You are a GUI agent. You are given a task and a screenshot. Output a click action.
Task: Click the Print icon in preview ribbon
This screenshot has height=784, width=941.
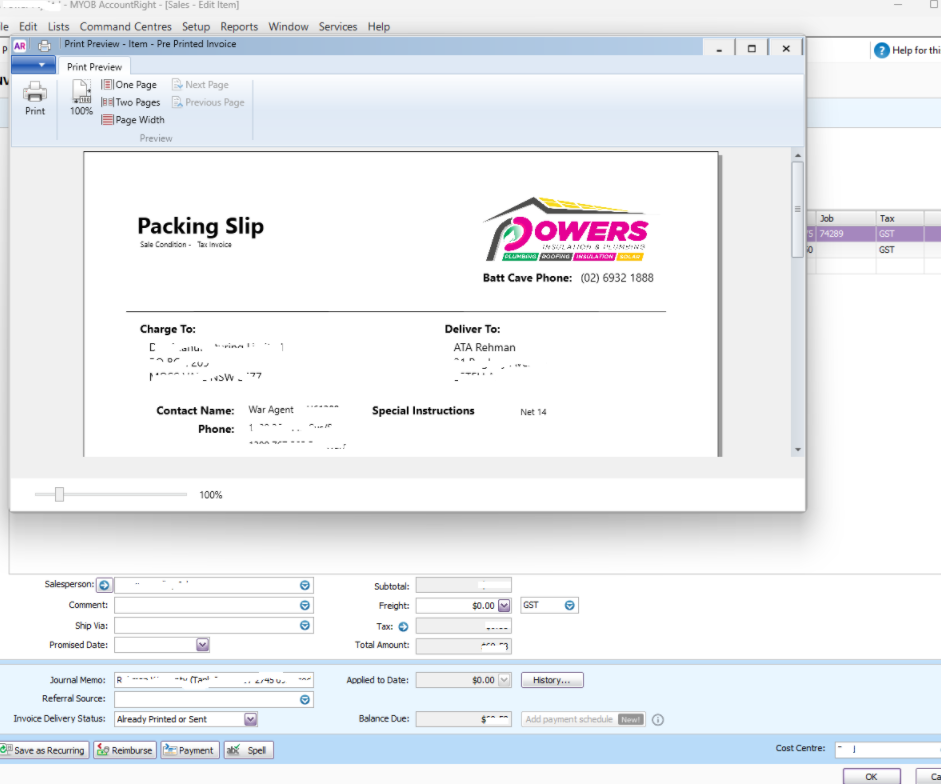[x=35, y=98]
